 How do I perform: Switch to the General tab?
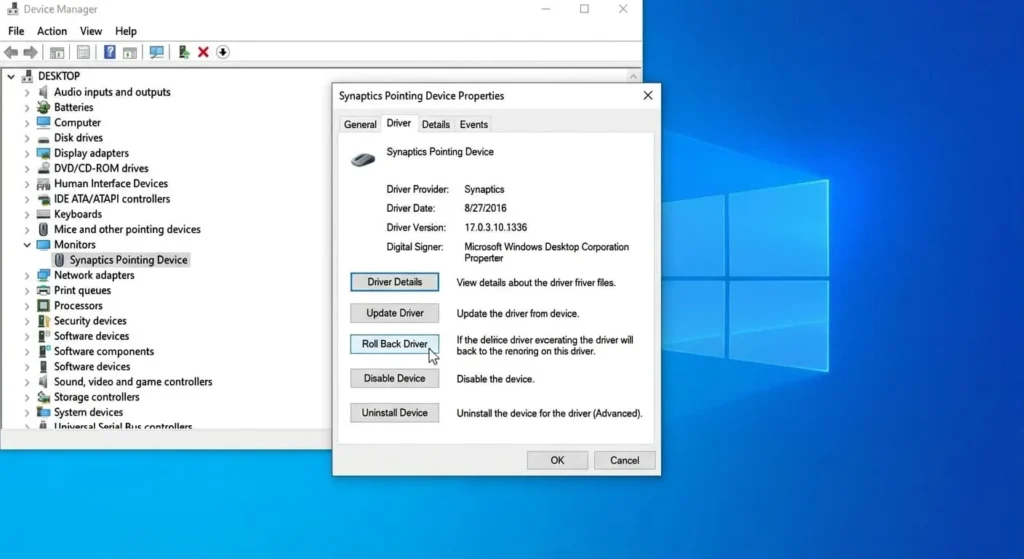[360, 124]
